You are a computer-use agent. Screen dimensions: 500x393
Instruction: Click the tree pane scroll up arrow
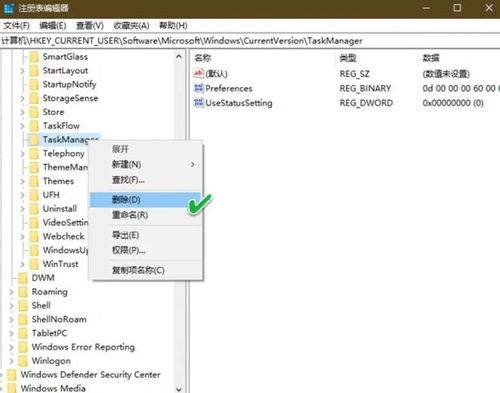[x=179, y=57]
